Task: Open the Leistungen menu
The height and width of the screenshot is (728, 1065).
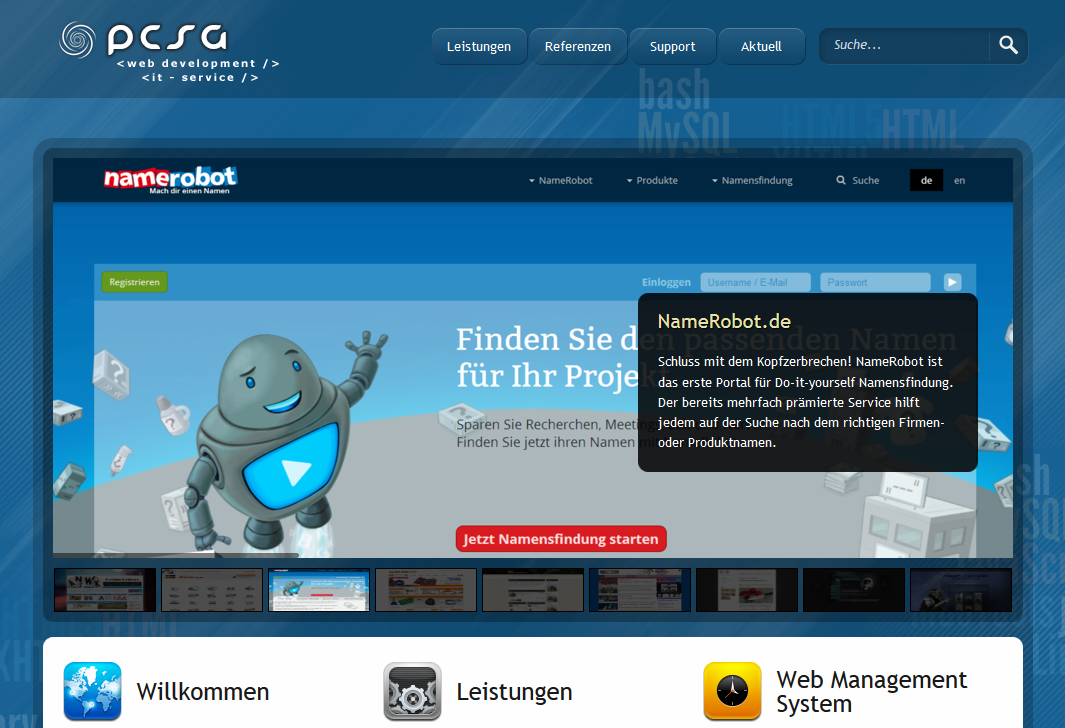Action: coord(479,46)
